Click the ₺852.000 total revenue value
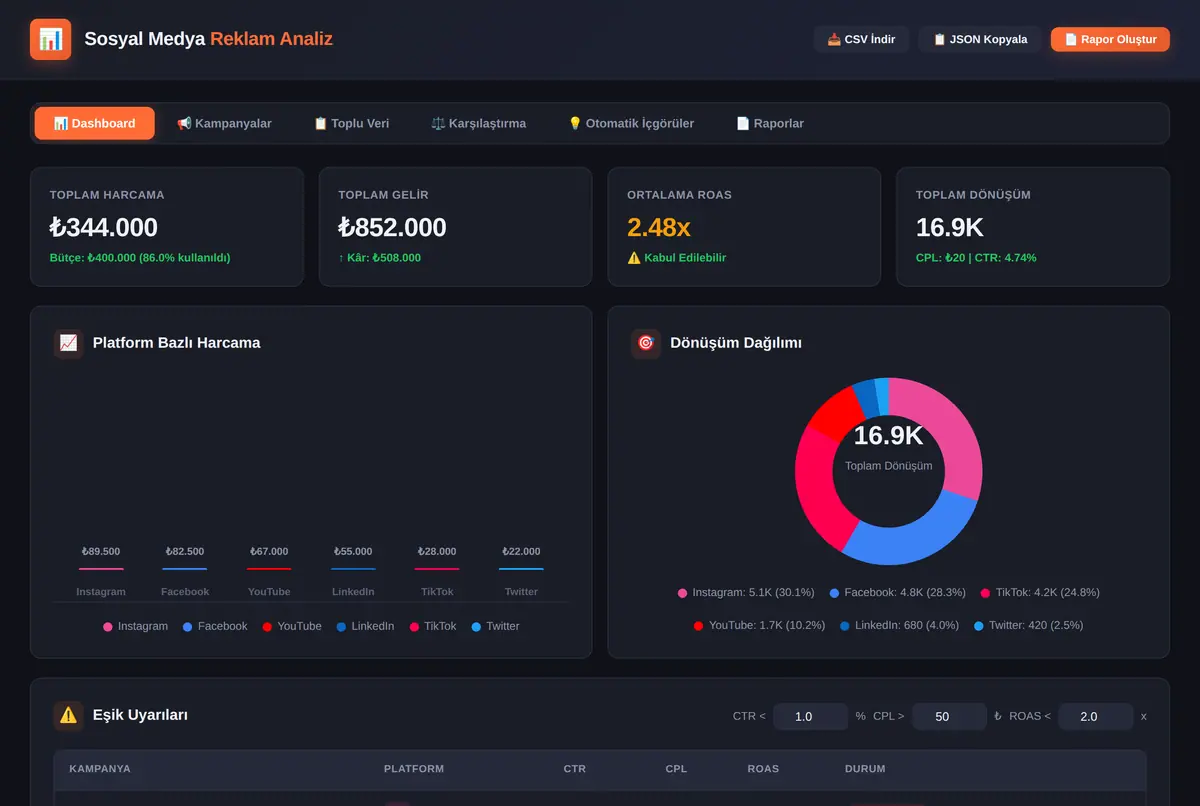 click(x=392, y=228)
